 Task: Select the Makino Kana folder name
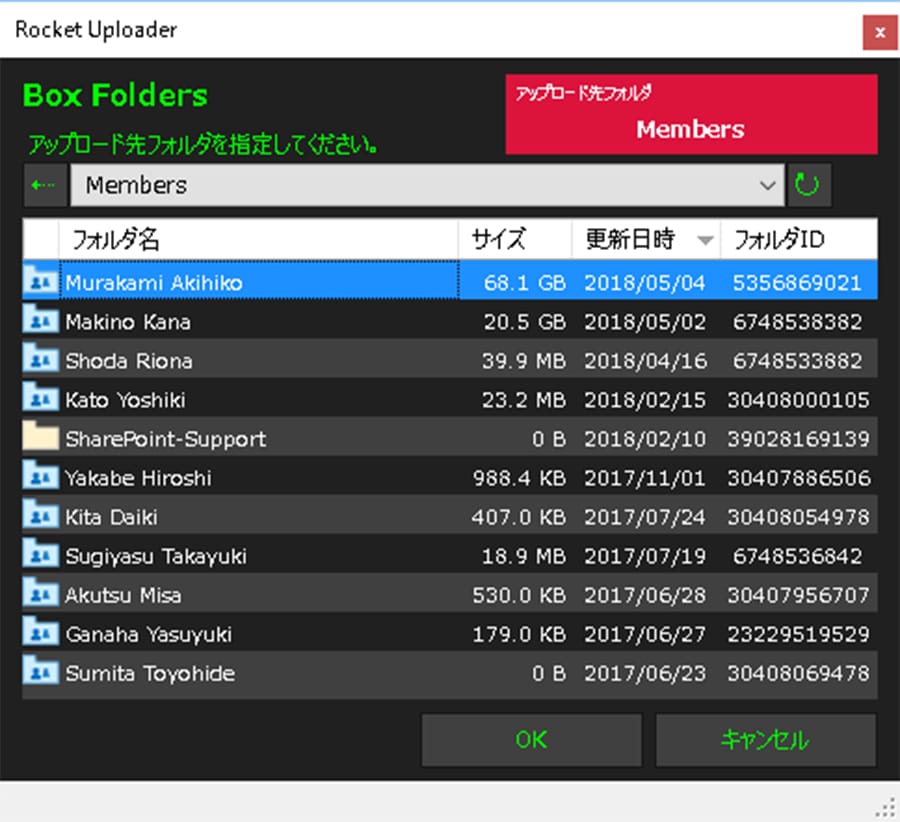tap(128, 321)
